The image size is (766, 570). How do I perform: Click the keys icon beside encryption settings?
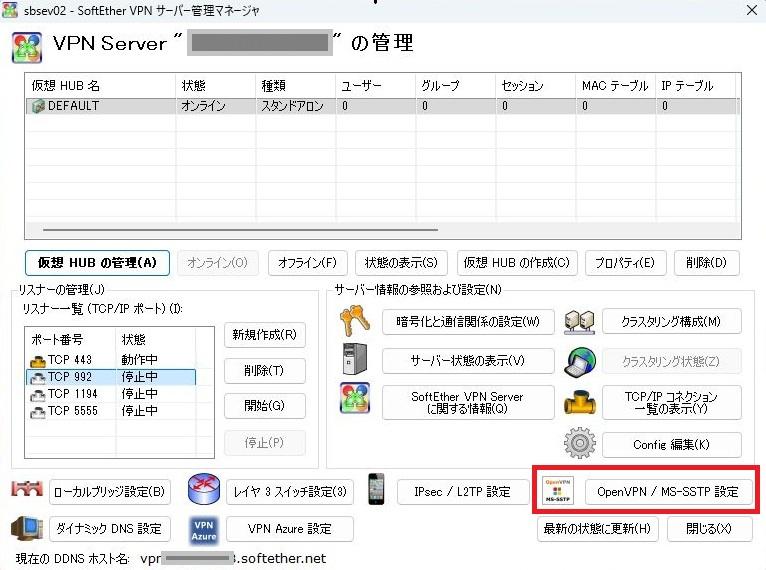tap(355, 321)
